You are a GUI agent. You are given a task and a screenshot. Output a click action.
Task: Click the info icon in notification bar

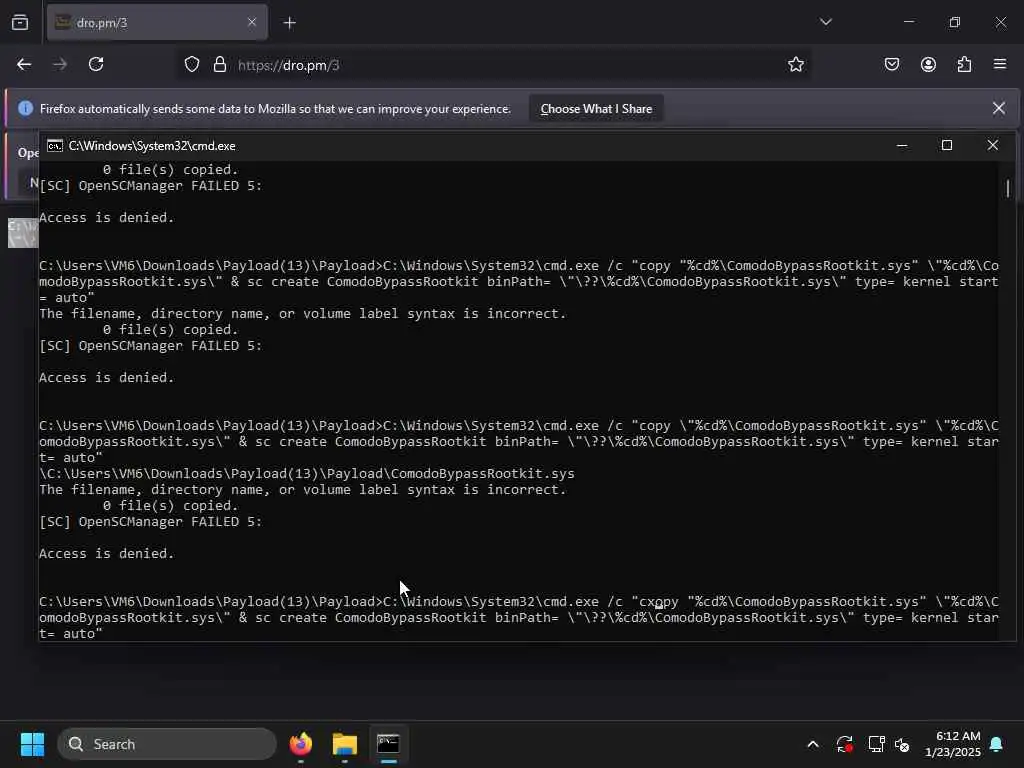(25, 108)
